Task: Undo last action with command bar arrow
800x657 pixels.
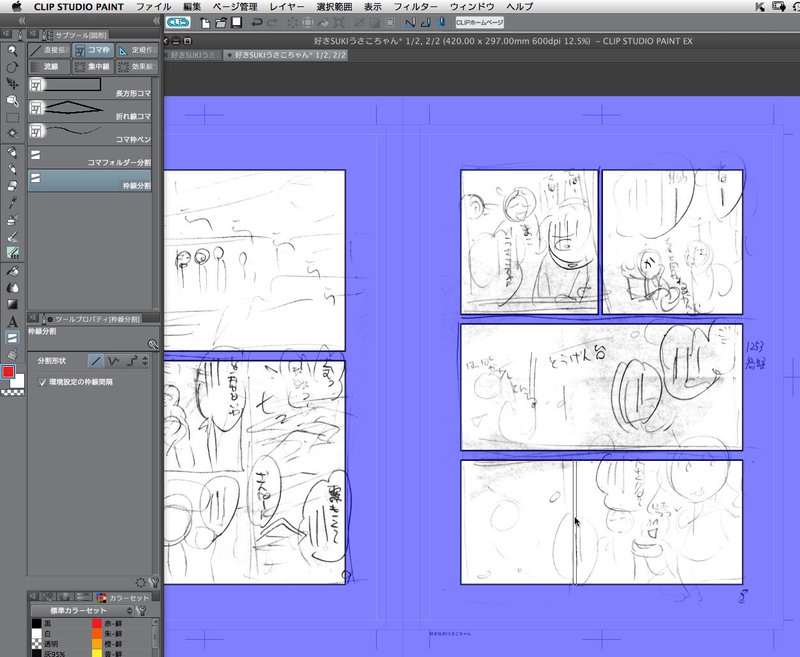Action: click(257, 22)
